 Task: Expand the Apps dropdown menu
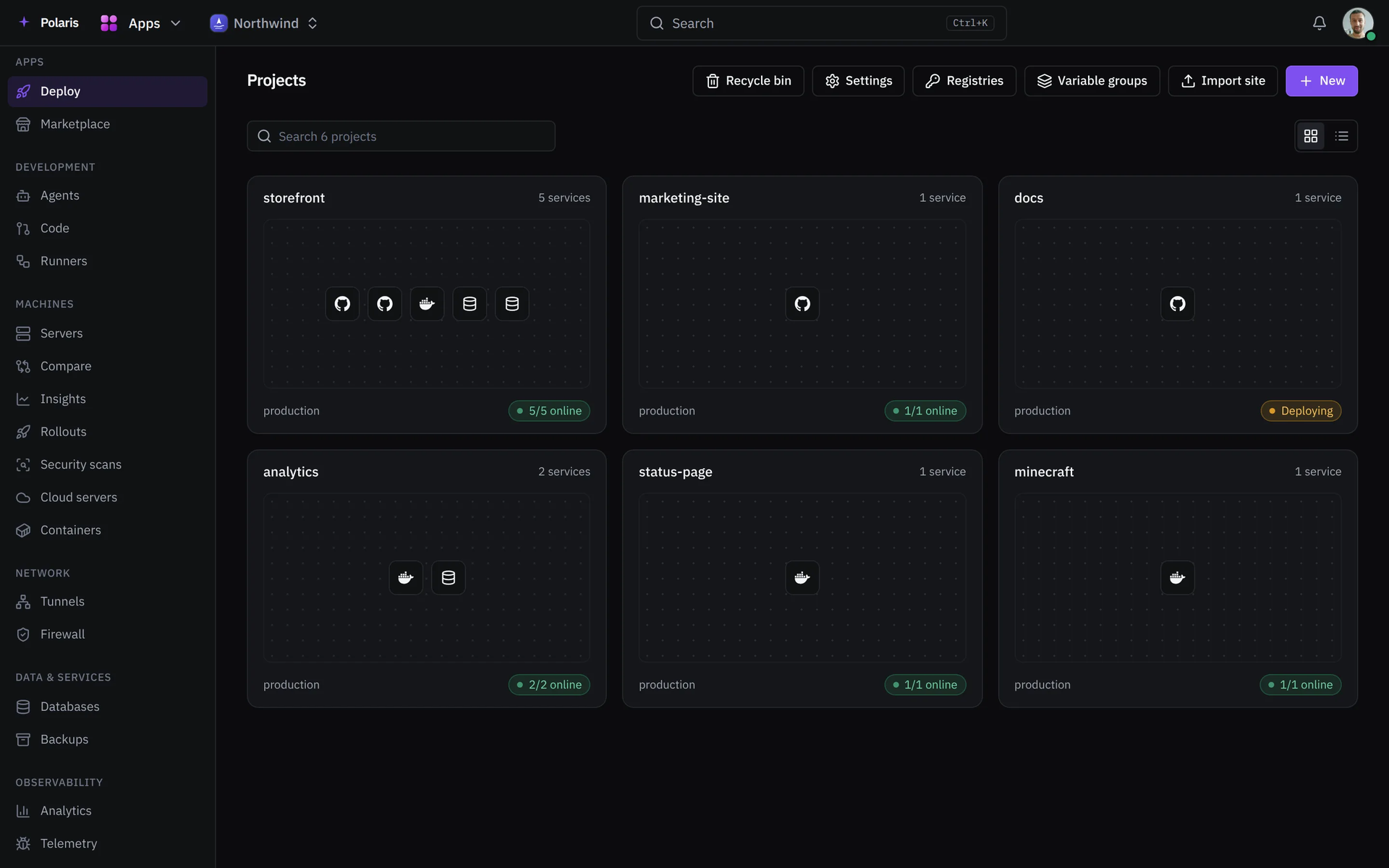pos(141,23)
